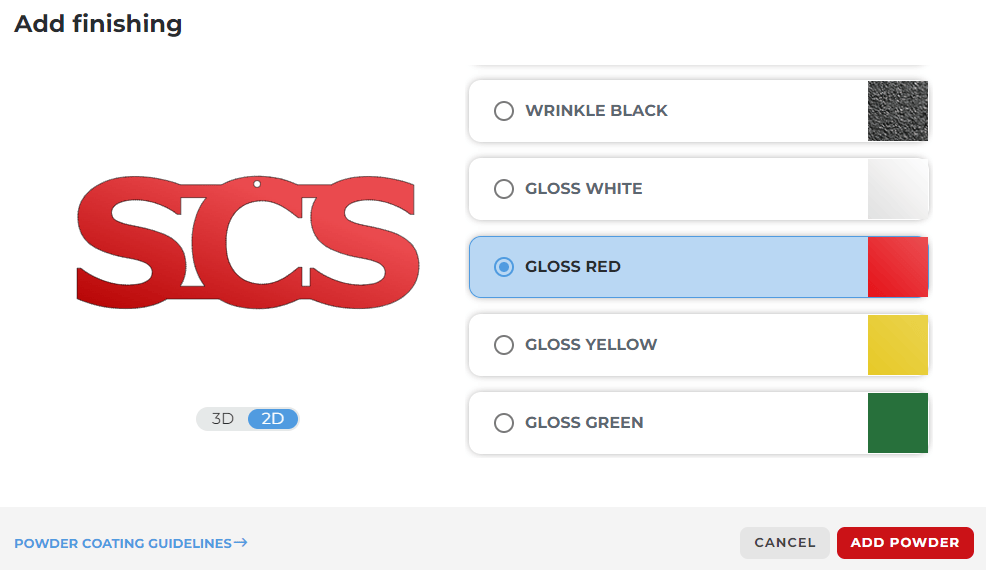986x570 pixels.
Task: Open the Powder Coating Guidelines link
Action: tap(122, 543)
